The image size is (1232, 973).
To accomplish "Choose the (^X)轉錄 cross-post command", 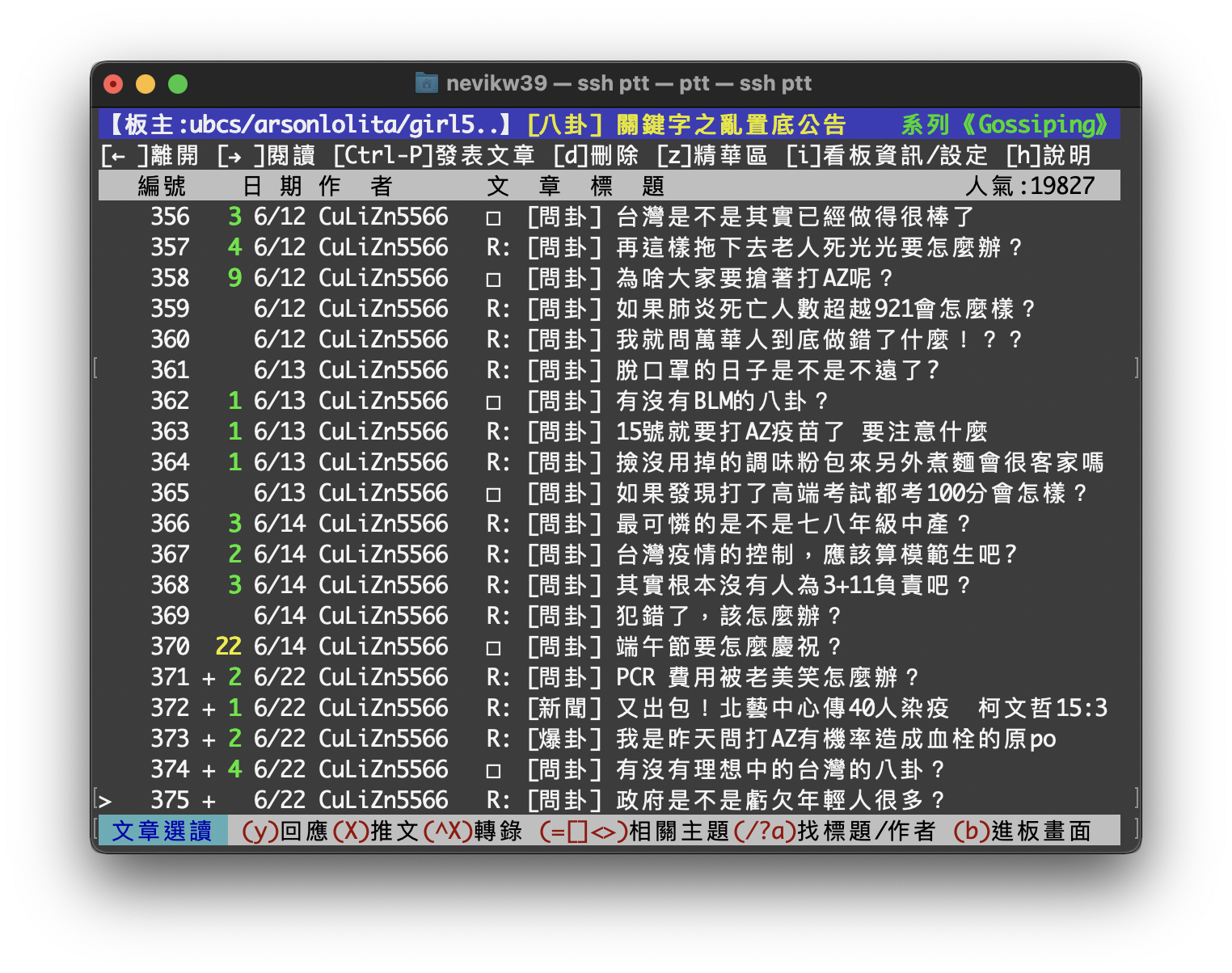I will pos(473,831).
